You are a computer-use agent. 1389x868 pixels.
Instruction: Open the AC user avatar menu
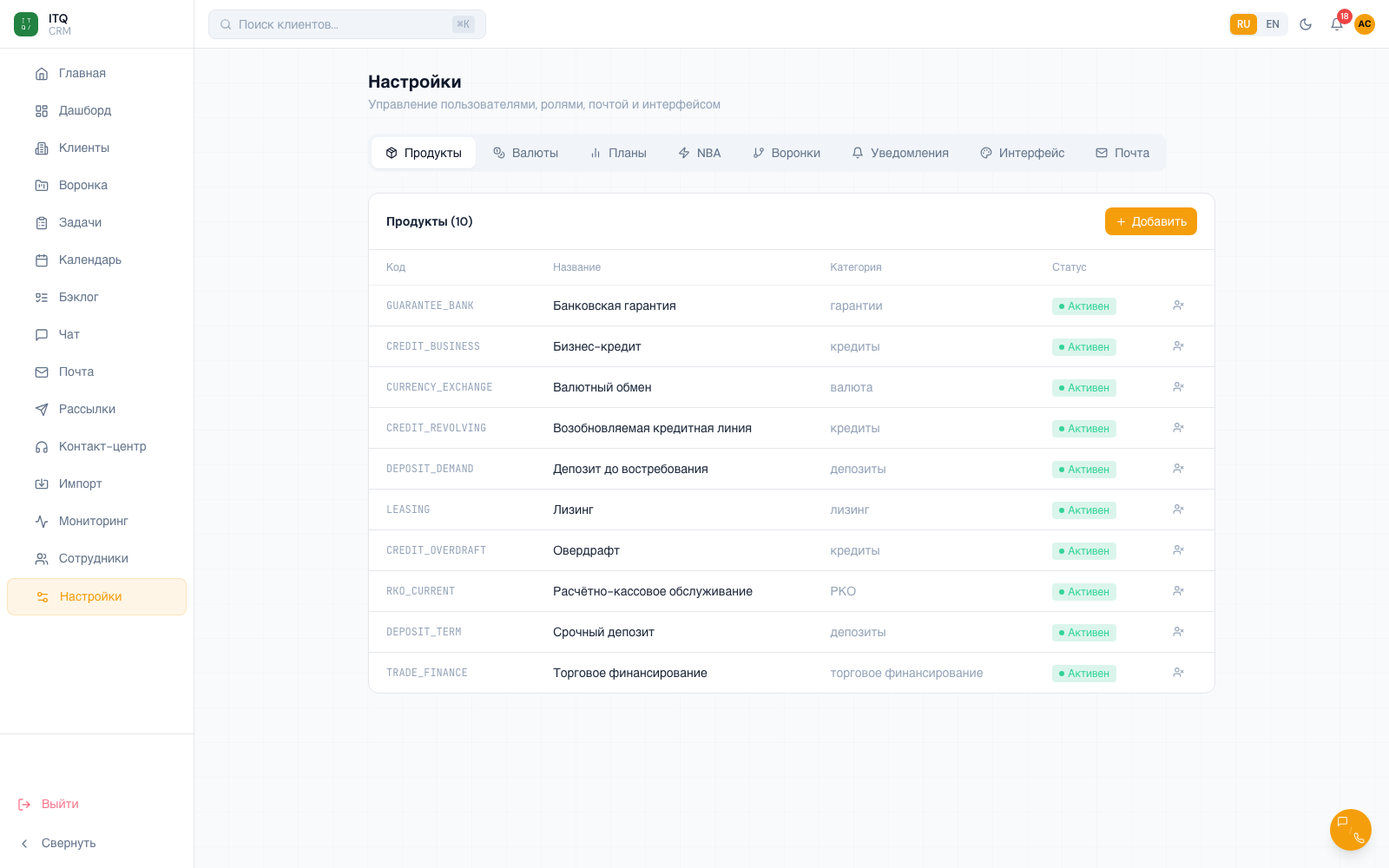pyautogui.click(x=1365, y=24)
